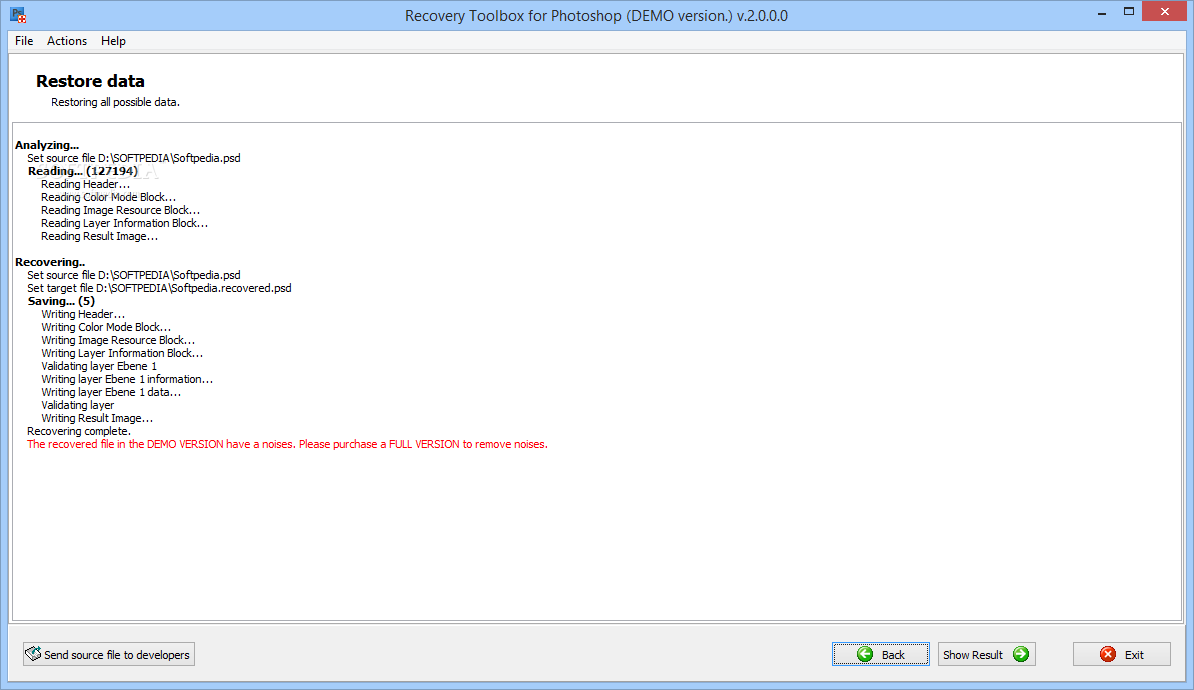The width and height of the screenshot is (1194, 690).
Task: Click the 'Reading Layer Information Block...' line
Action: tap(124, 223)
